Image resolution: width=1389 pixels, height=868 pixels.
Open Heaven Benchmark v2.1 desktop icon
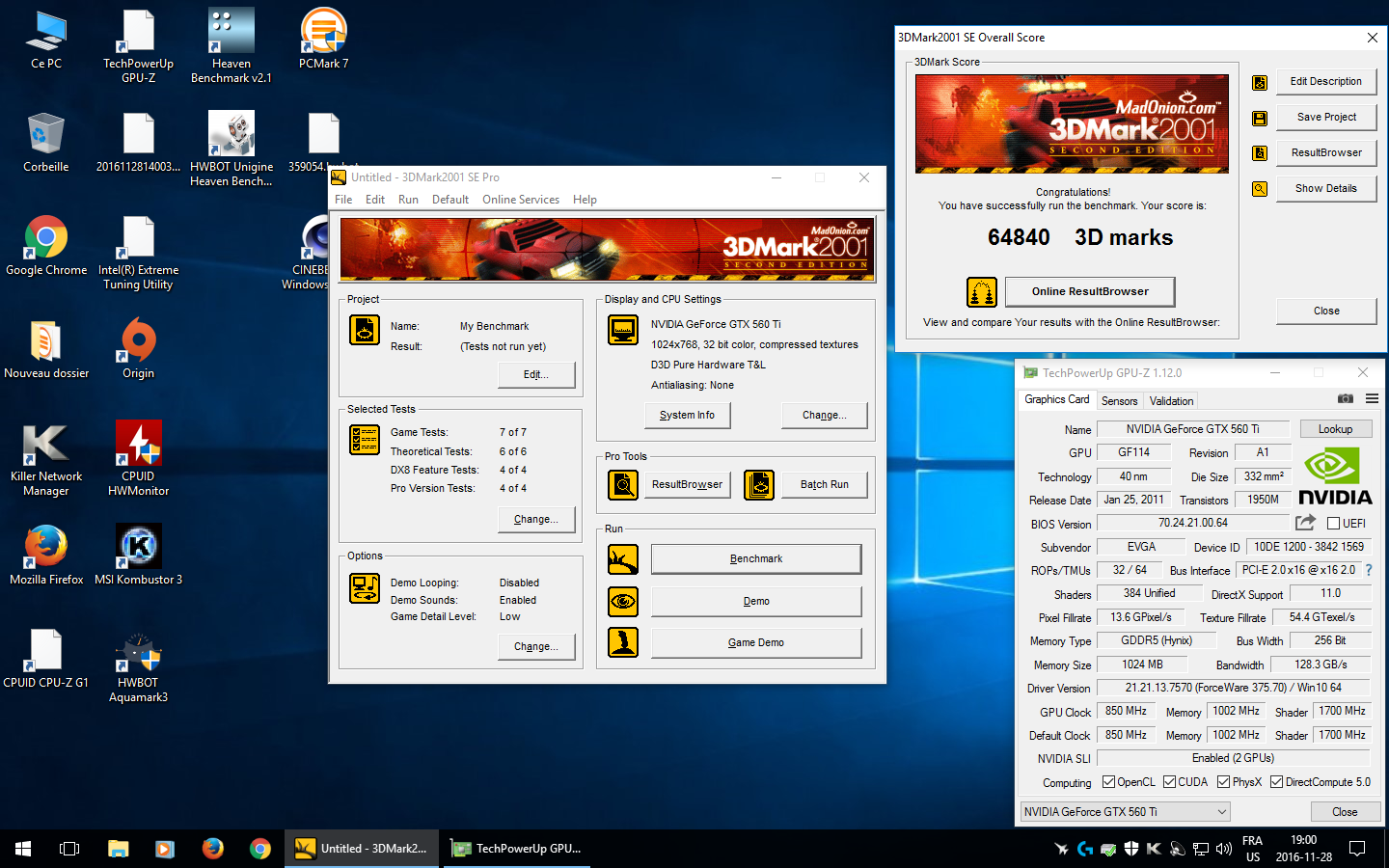pyautogui.click(x=231, y=45)
